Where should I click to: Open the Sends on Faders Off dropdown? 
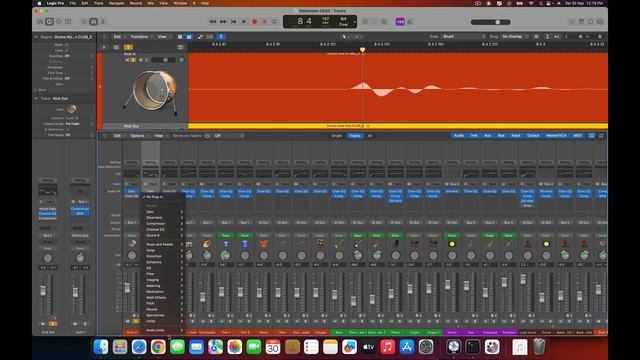(229, 136)
